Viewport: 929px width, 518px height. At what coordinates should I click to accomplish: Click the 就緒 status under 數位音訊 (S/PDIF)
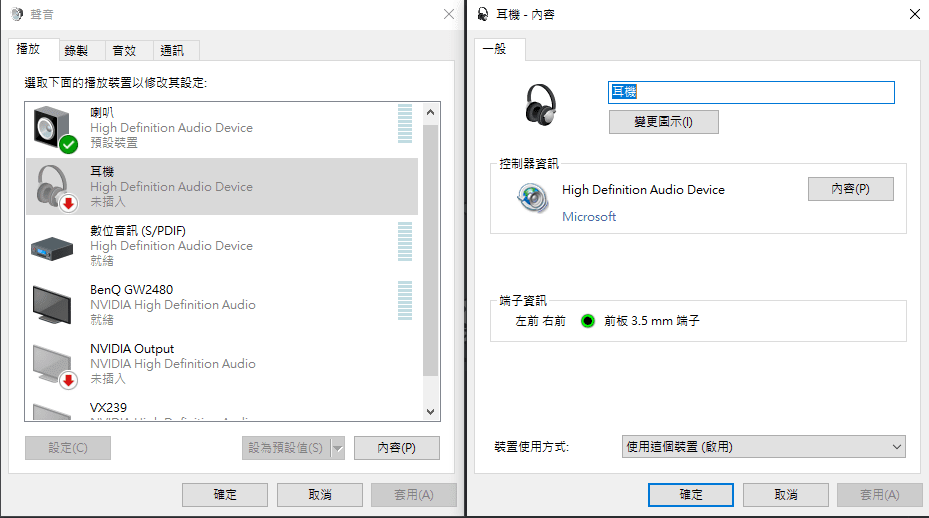[102, 261]
